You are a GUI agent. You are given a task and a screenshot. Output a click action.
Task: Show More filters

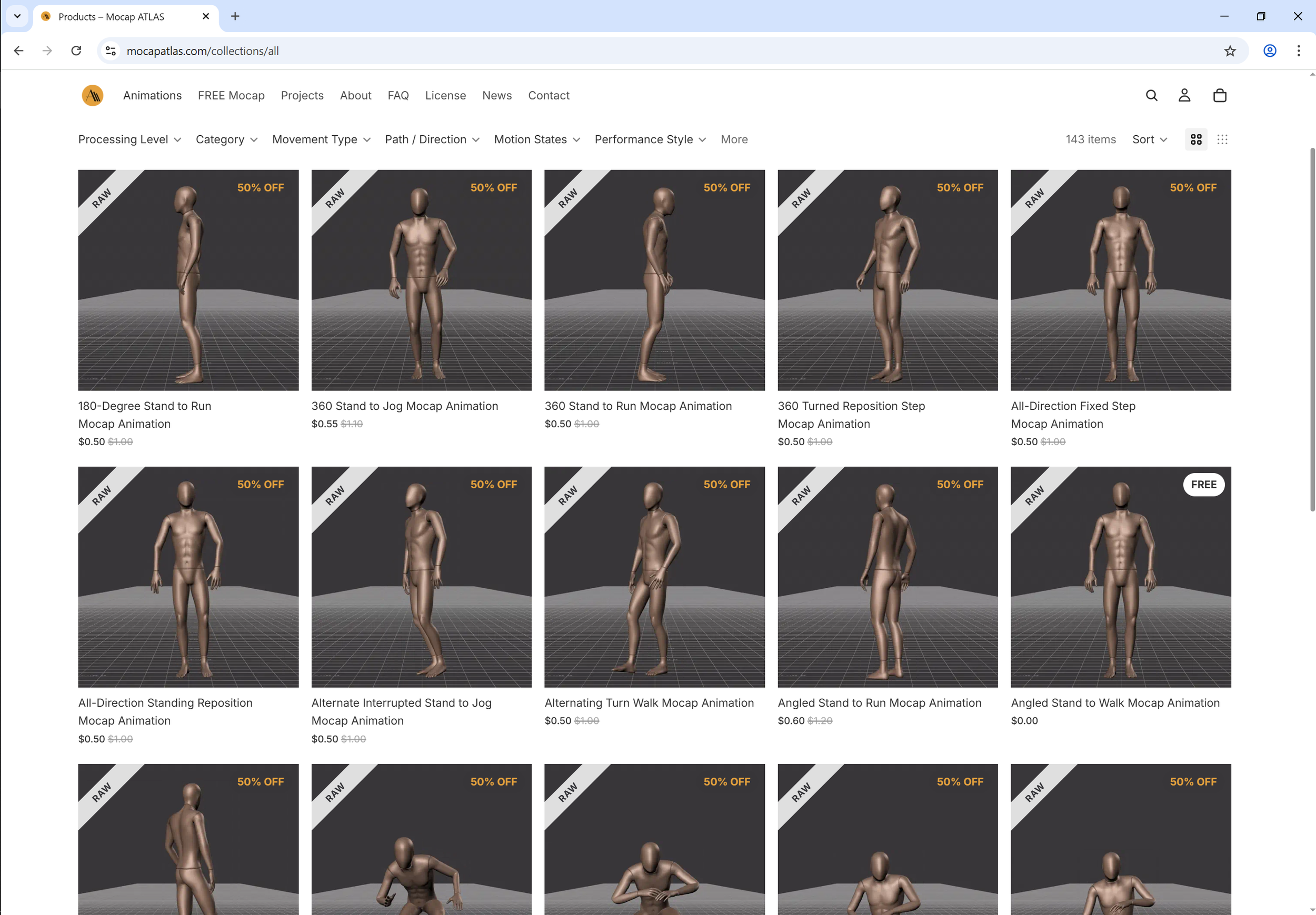[x=734, y=139]
